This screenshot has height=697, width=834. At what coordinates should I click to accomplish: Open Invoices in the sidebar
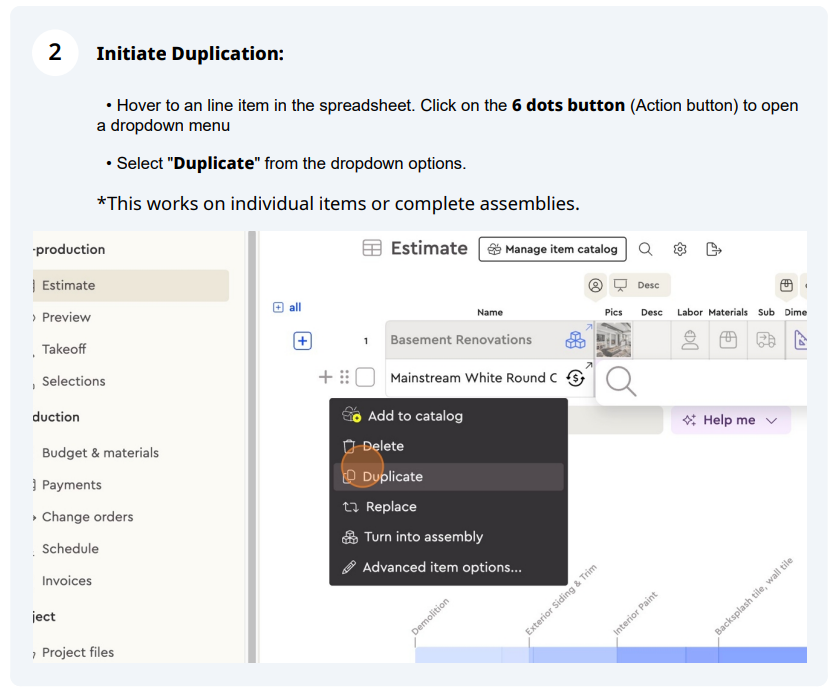66,580
